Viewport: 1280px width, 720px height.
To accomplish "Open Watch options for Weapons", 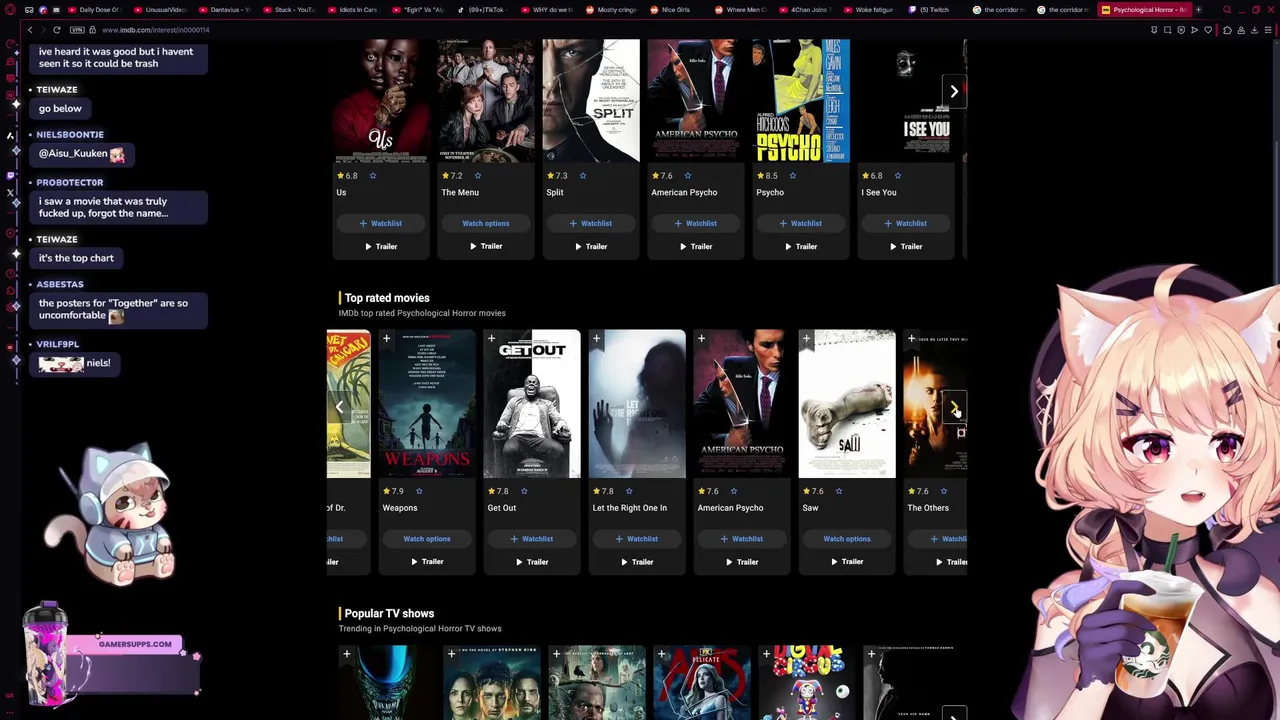I will 427,539.
